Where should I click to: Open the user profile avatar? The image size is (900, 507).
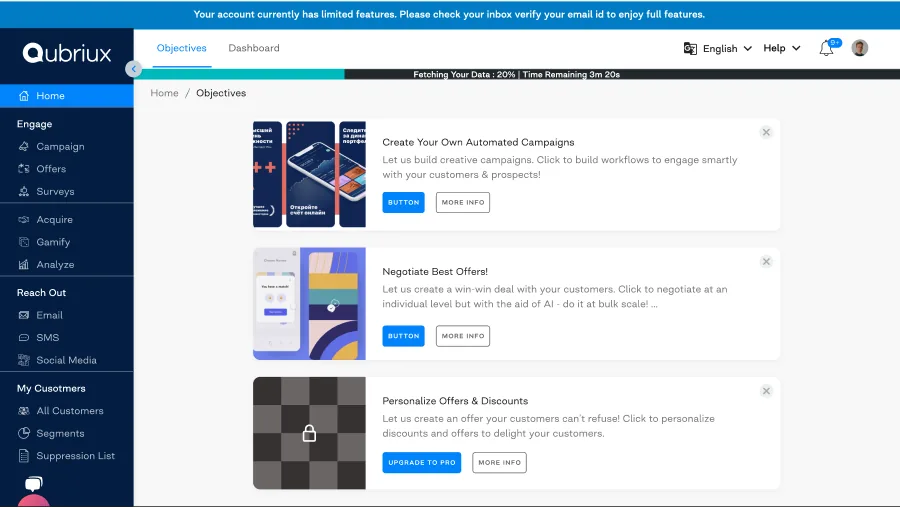(x=859, y=48)
